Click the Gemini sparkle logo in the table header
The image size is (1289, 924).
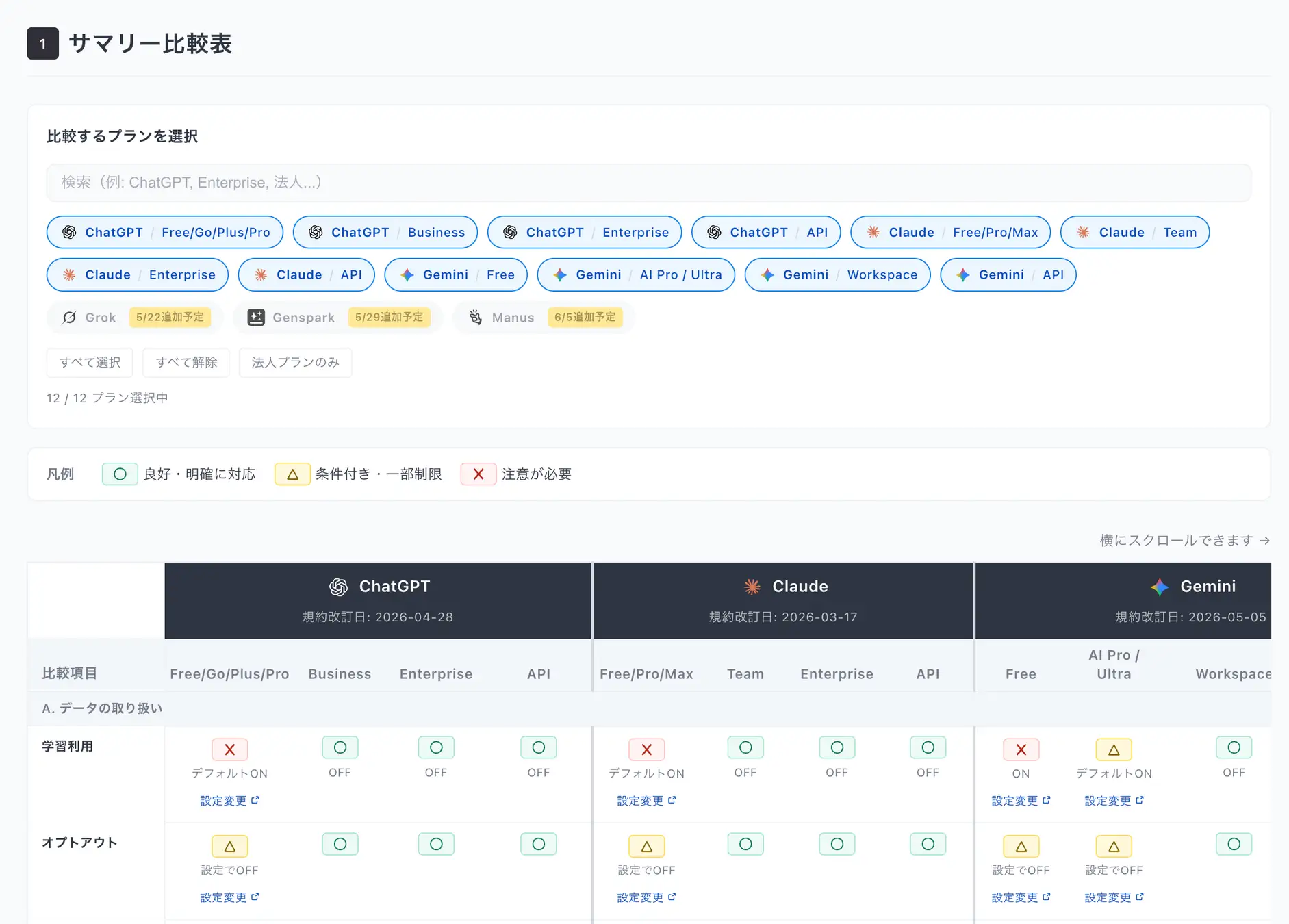pos(1160,587)
